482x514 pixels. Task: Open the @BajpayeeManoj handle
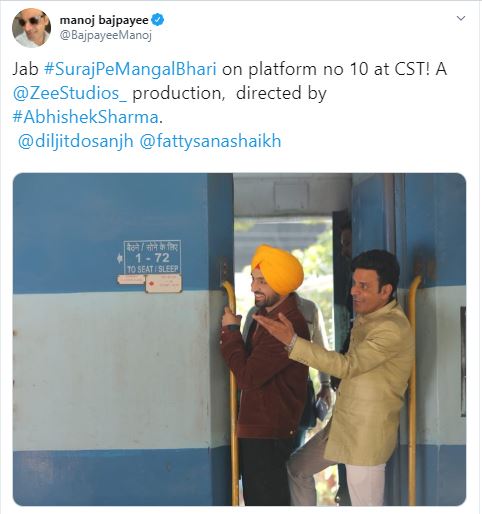tap(106, 35)
